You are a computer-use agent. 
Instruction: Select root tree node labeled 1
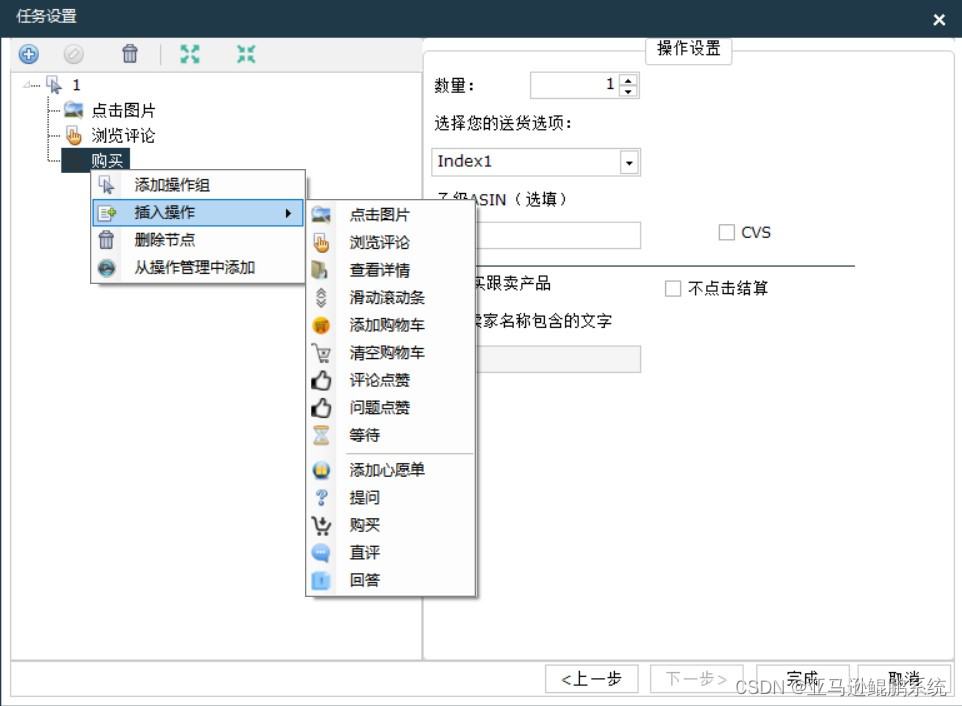tap(76, 85)
